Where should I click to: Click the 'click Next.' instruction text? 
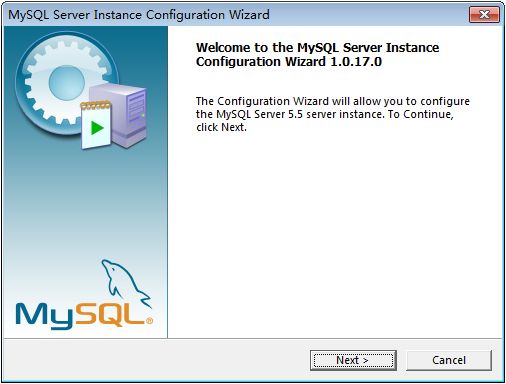221,127
